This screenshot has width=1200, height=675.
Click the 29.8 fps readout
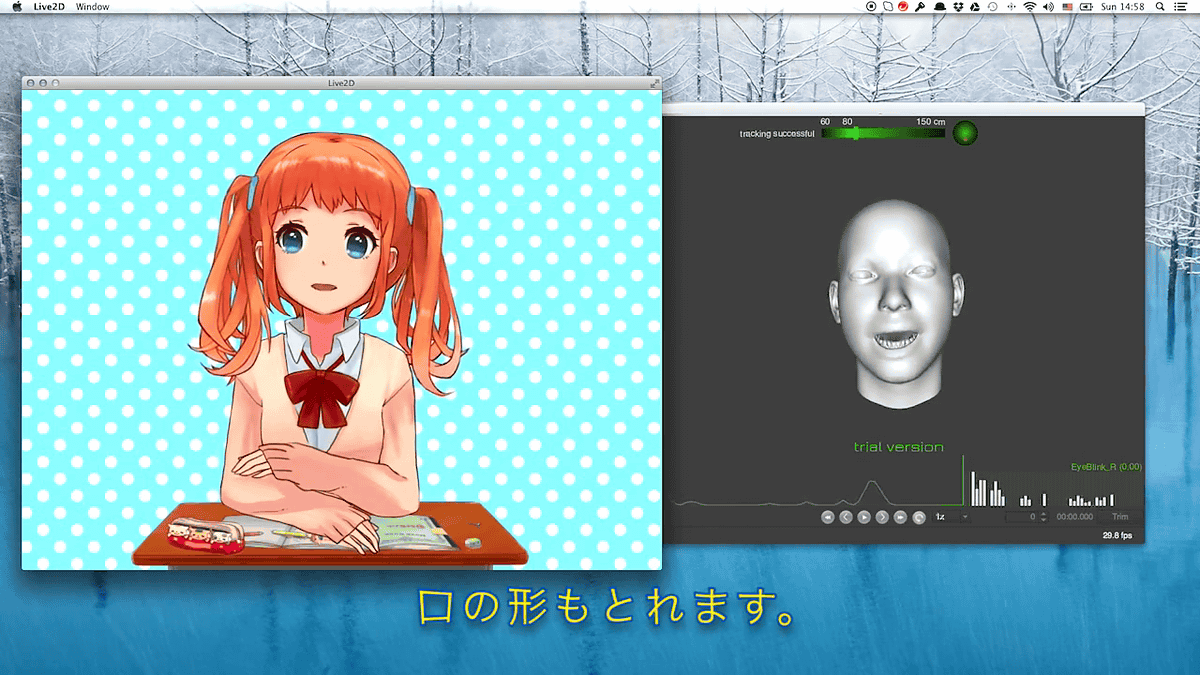tap(1117, 536)
